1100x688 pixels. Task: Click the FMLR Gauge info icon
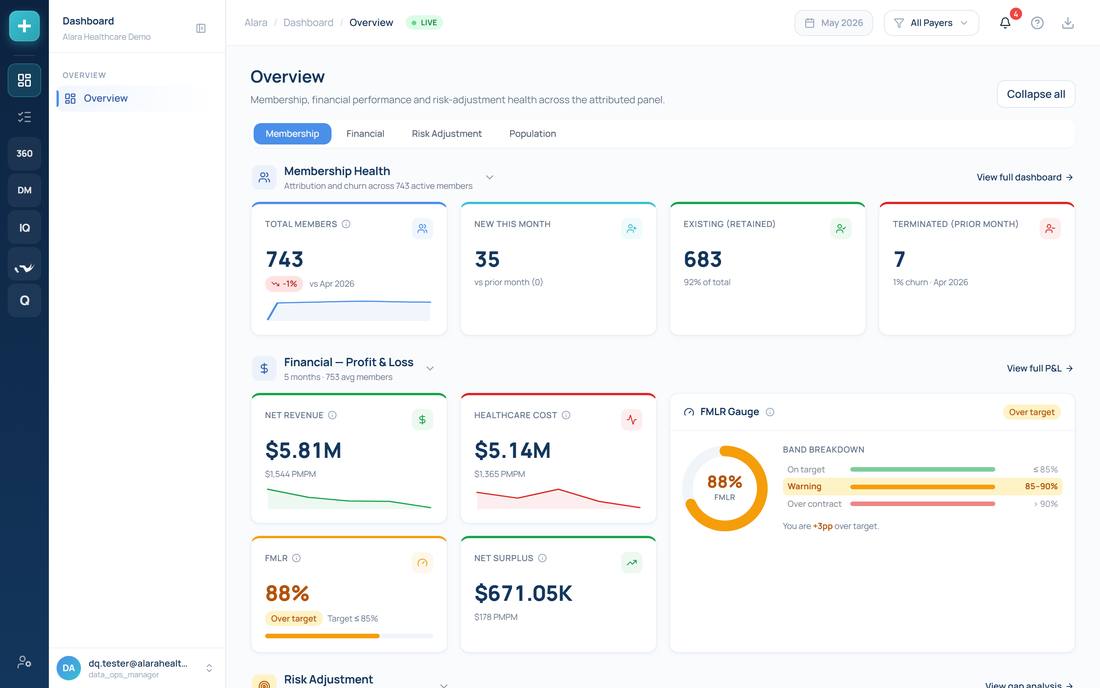pyautogui.click(x=770, y=412)
